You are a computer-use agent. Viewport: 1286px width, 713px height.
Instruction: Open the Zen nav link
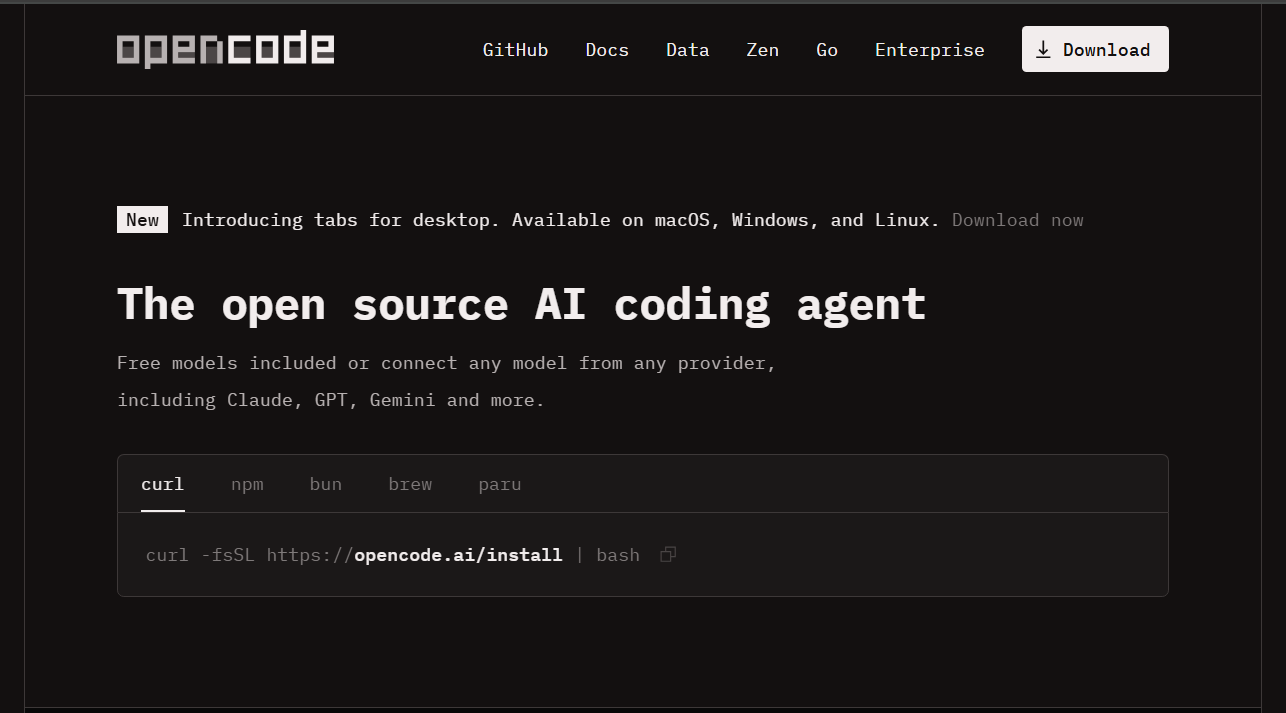(762, 50)
